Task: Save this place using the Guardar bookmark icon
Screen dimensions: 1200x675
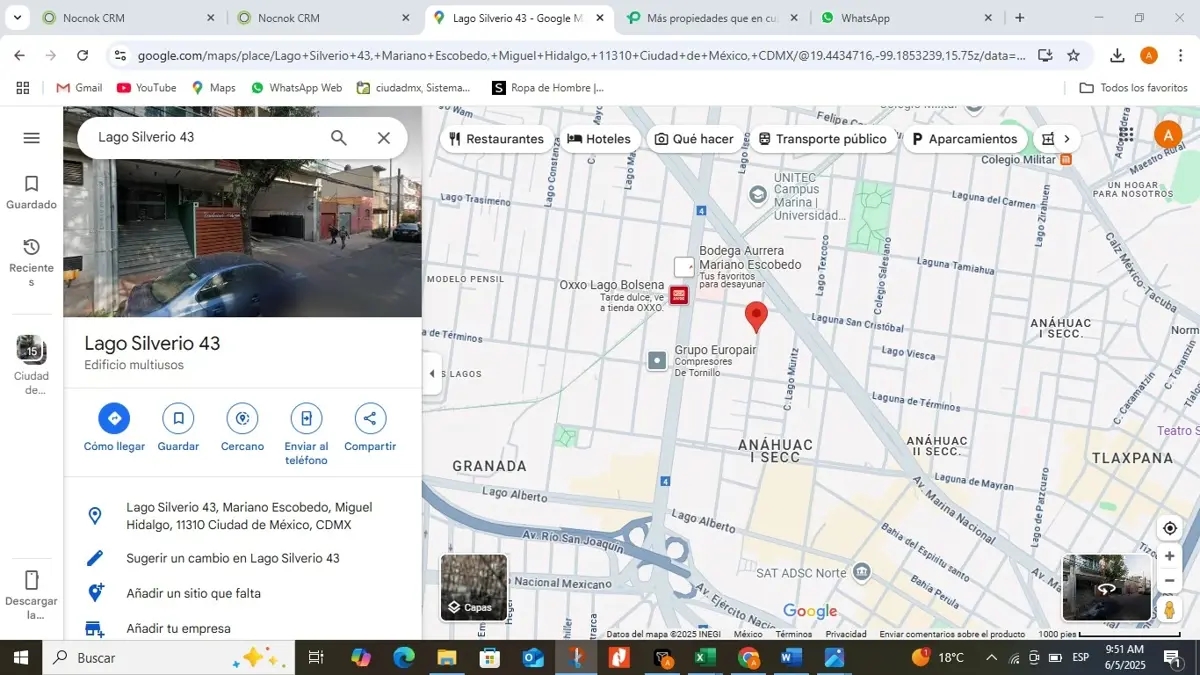Action: tap(177, 418)
